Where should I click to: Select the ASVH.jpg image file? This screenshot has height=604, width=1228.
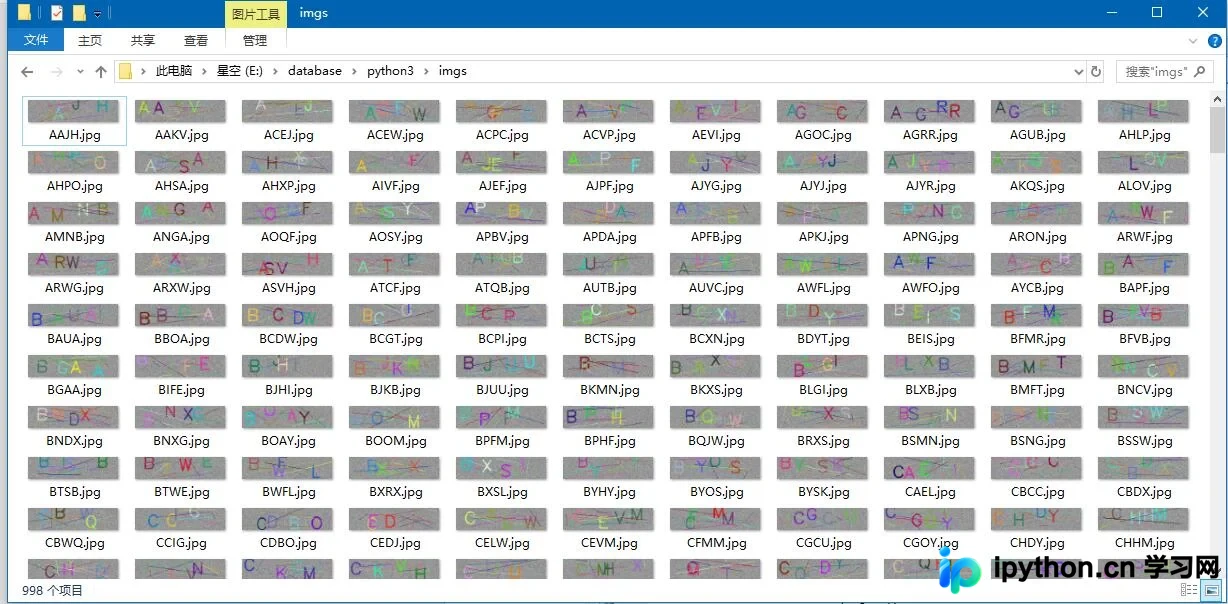[288, 273]
